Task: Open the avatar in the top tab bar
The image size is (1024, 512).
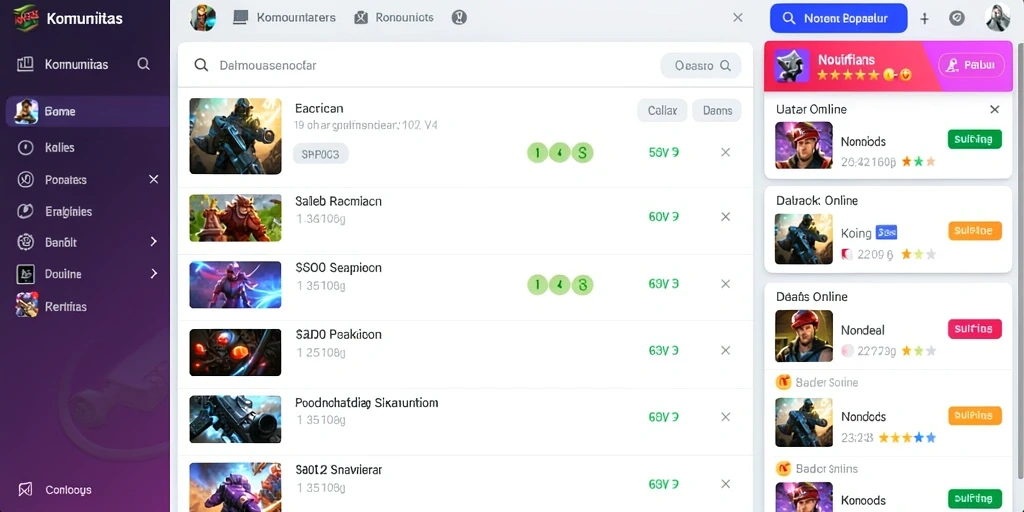Action: coord(203,18)
